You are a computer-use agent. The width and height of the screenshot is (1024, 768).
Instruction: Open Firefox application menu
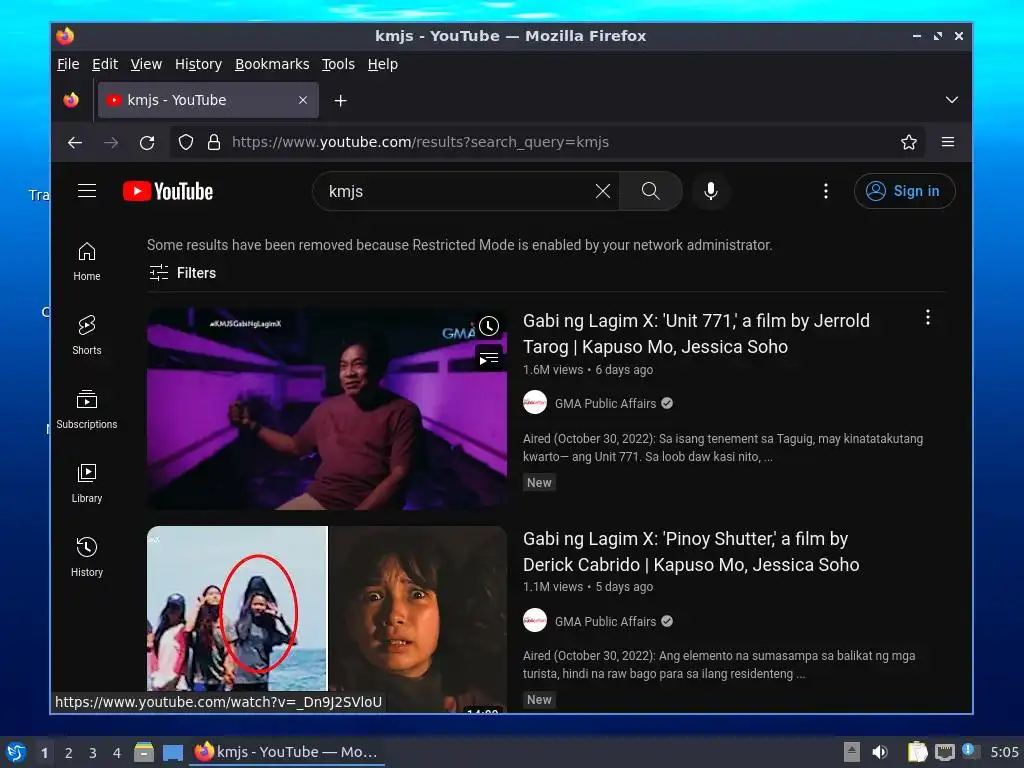[x=948, y=142]
